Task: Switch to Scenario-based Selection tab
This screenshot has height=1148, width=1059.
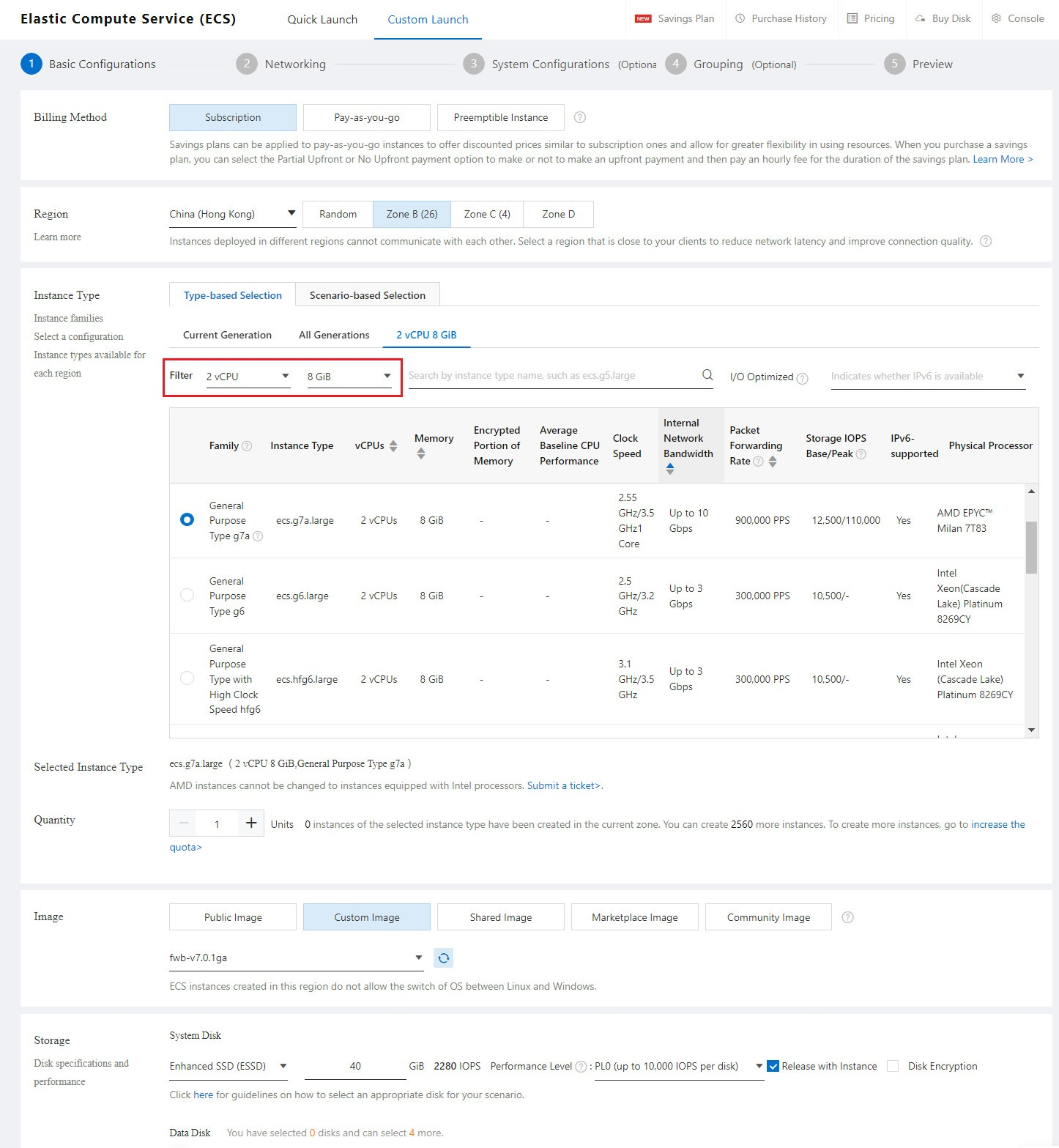Action: tap(367, 295)
